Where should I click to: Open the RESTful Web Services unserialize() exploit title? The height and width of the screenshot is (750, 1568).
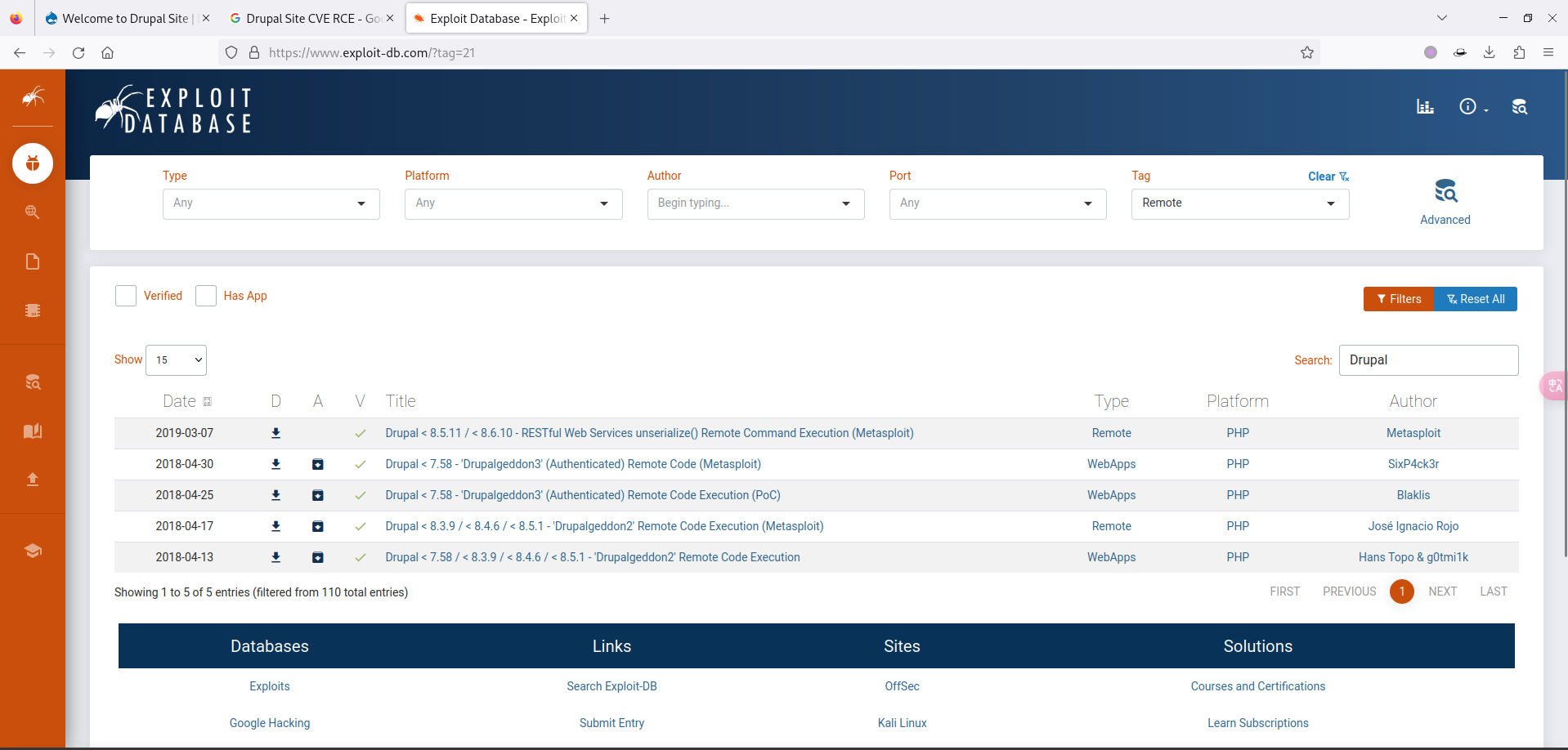click(650, 434)
